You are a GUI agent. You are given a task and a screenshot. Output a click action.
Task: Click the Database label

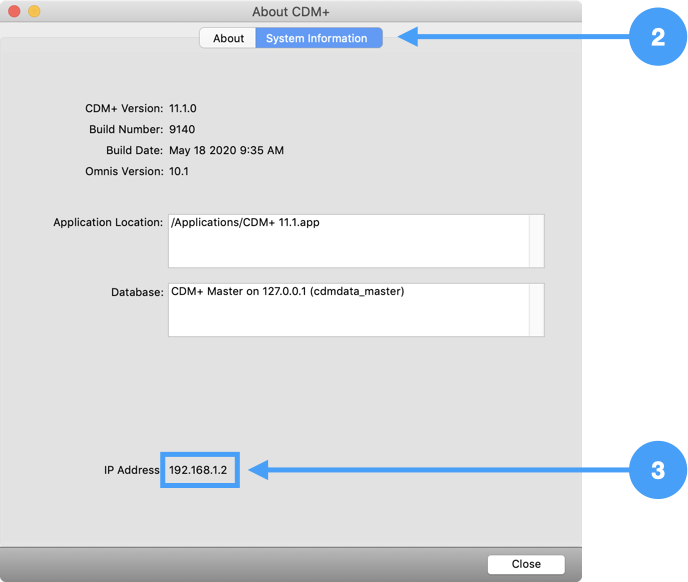click(137, 292)
